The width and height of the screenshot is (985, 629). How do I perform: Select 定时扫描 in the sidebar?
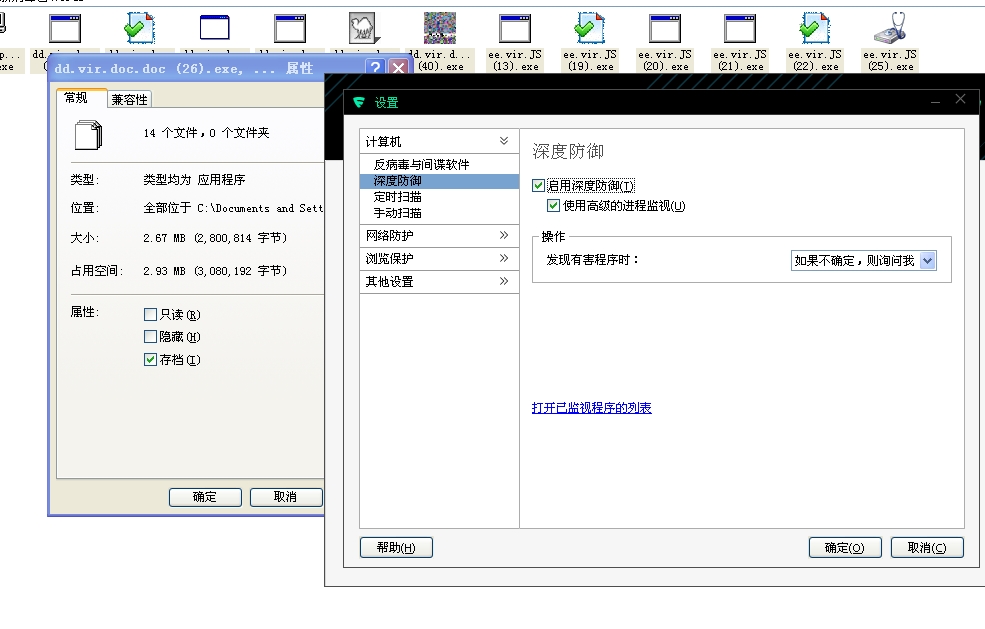click(398, 197)
